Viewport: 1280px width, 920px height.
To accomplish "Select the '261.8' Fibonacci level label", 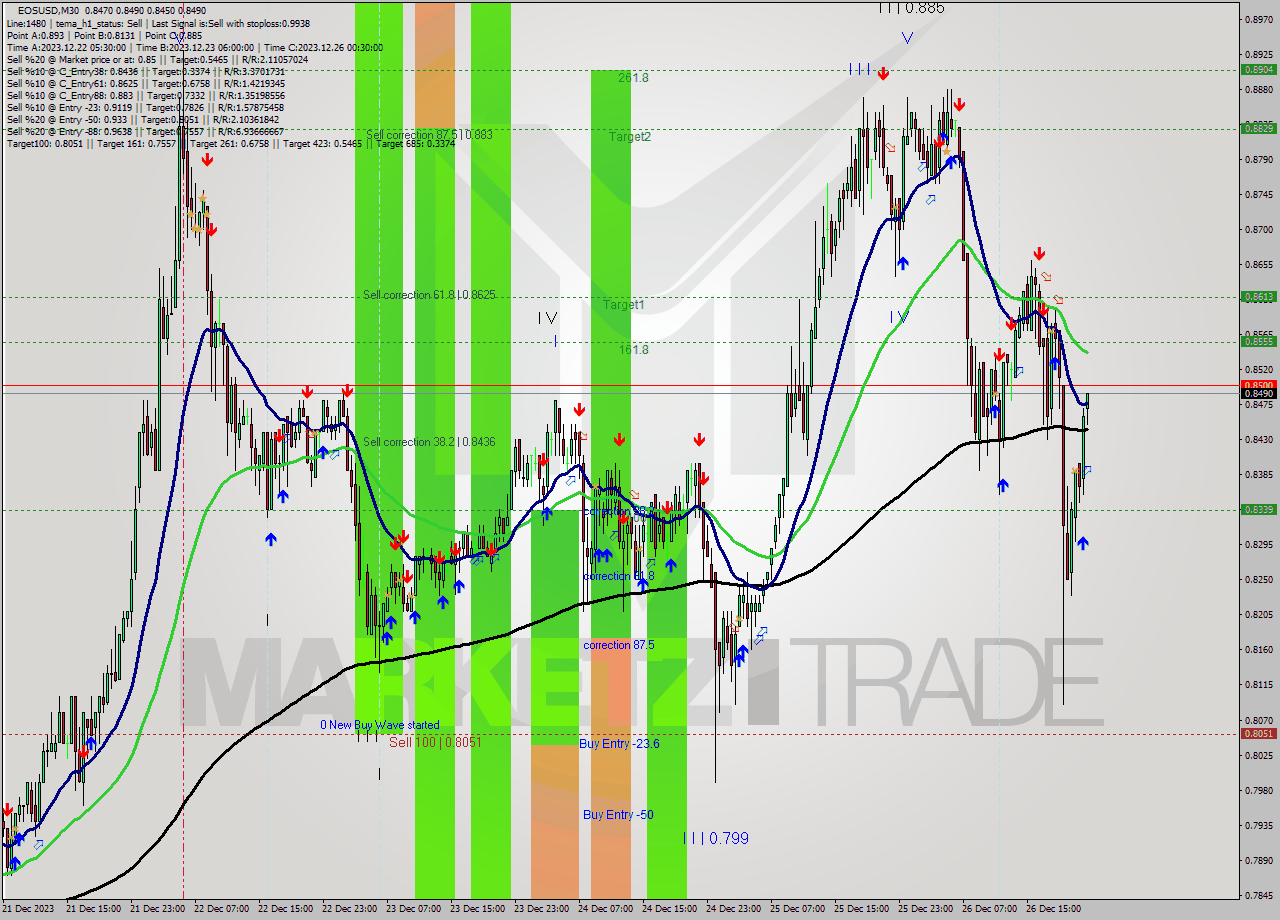I will [633, 77].
